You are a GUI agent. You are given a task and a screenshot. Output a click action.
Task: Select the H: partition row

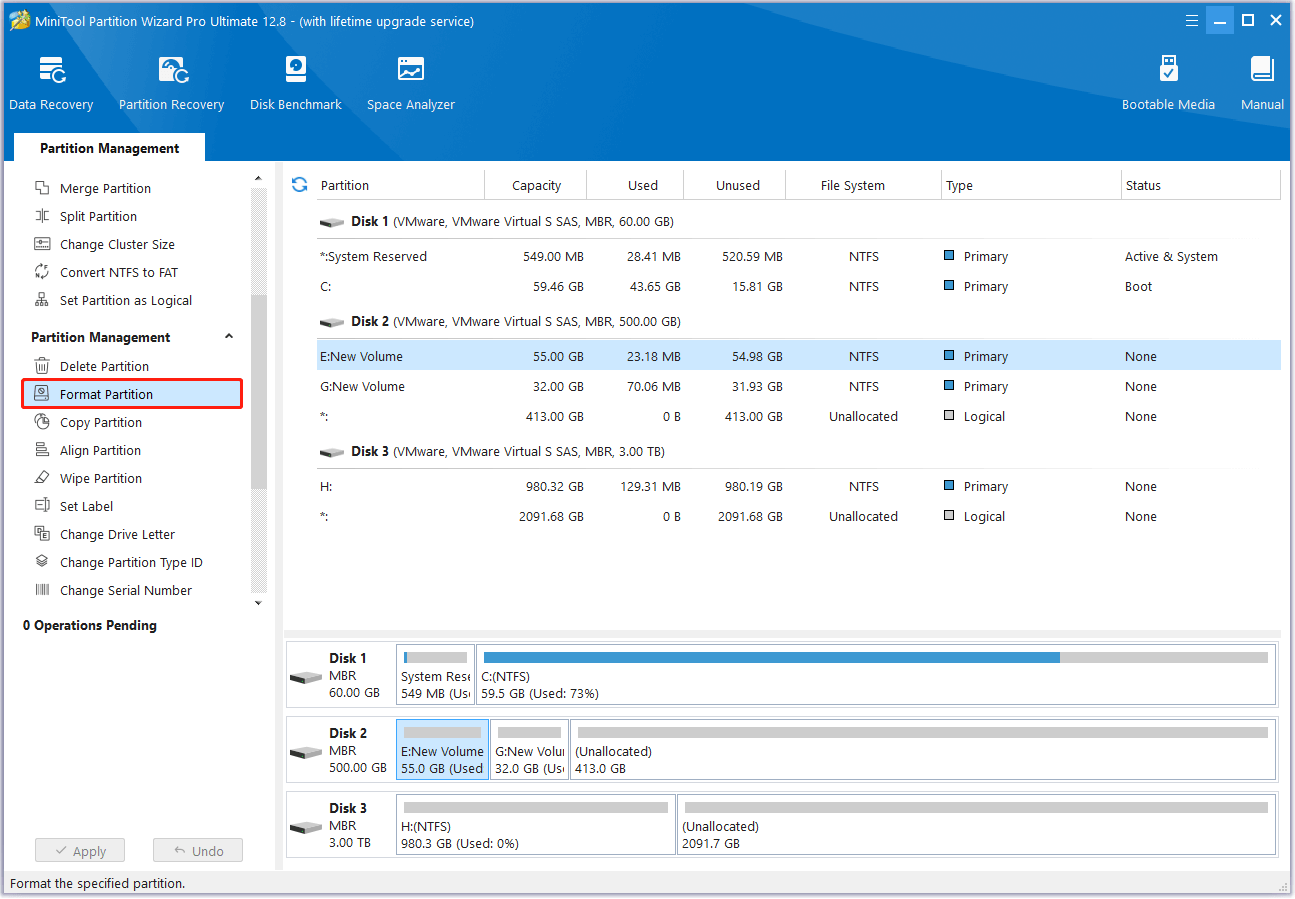coord(798,486)
